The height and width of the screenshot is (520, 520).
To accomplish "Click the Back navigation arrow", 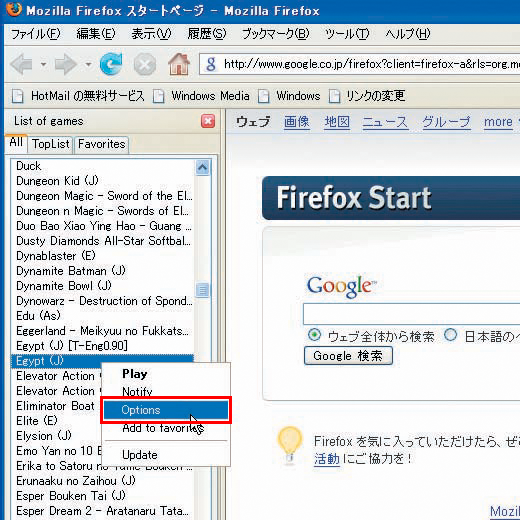I will [22, 64].
